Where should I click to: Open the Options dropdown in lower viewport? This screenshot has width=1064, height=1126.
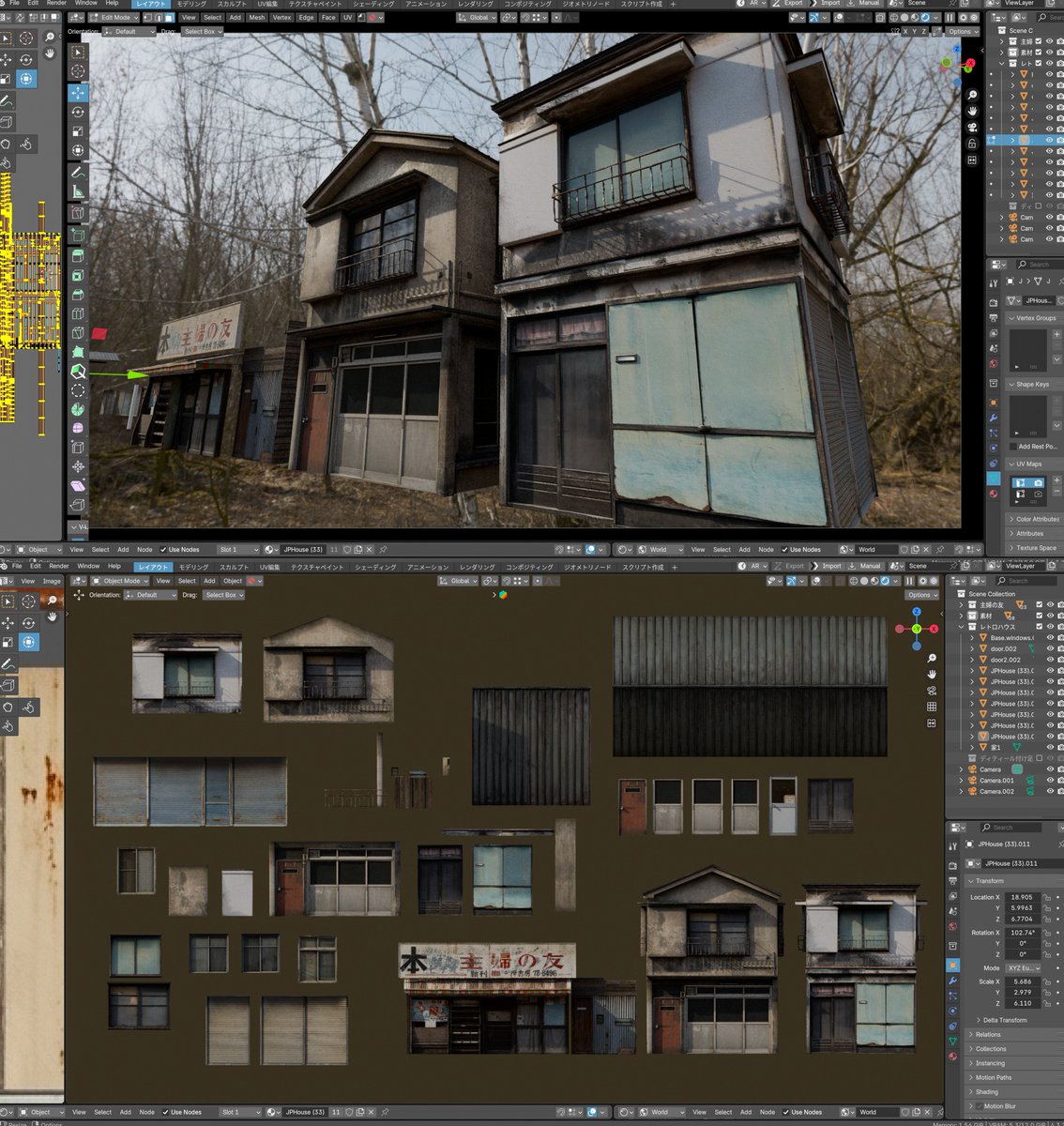921,595
